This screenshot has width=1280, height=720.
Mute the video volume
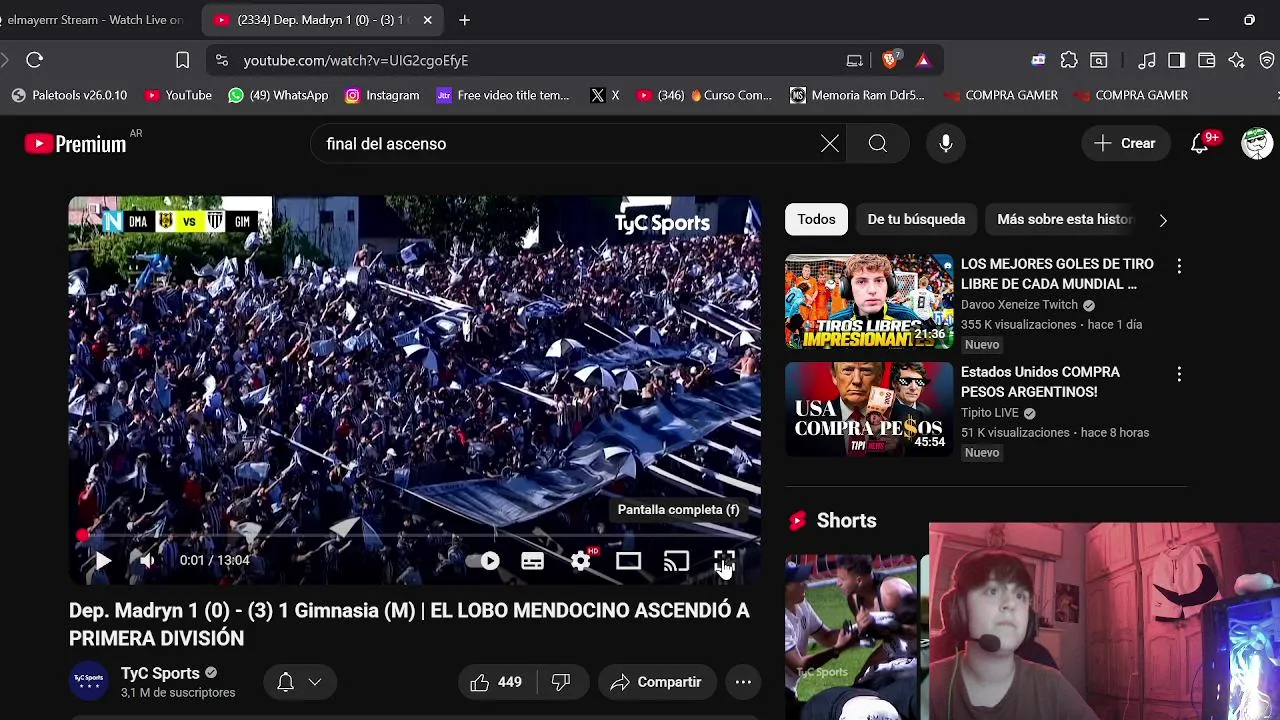[147, 561]
